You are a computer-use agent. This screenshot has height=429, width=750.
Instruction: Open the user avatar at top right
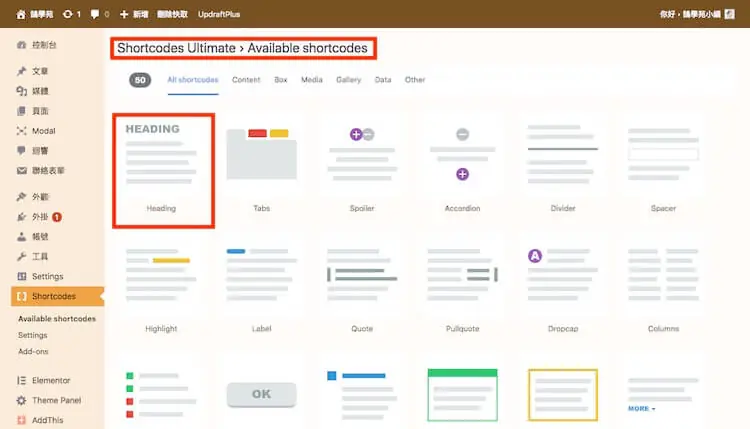(729, 14)
